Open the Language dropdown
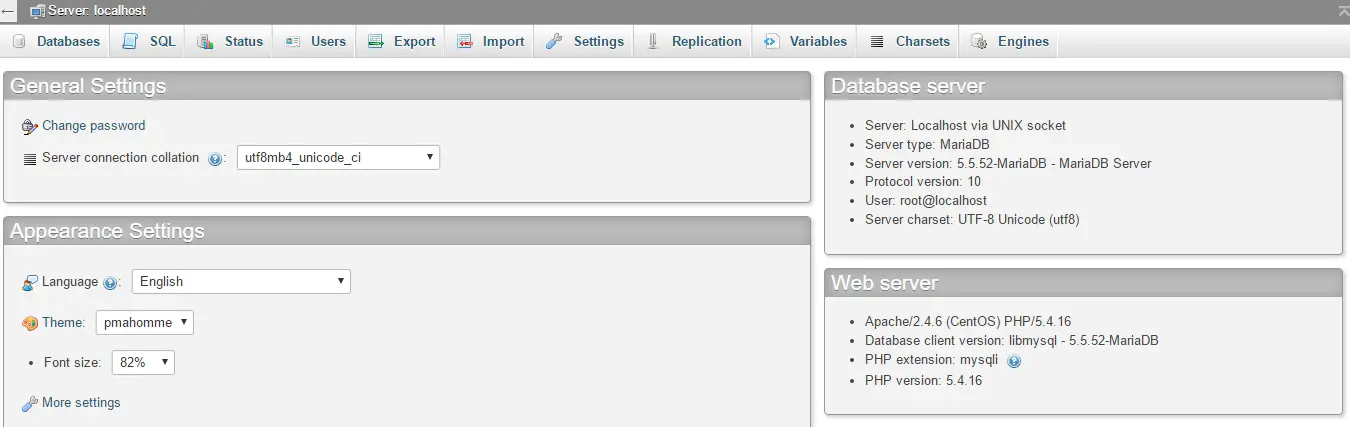1350x427 pixels. coord(241,281)
